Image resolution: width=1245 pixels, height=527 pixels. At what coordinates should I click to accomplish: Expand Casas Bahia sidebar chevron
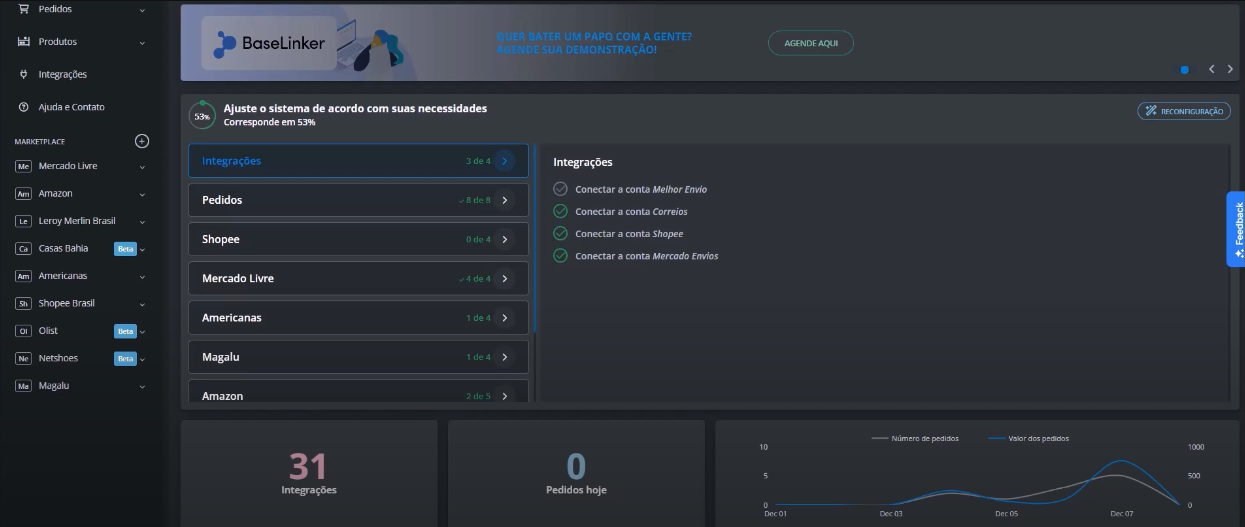point(142,249)
